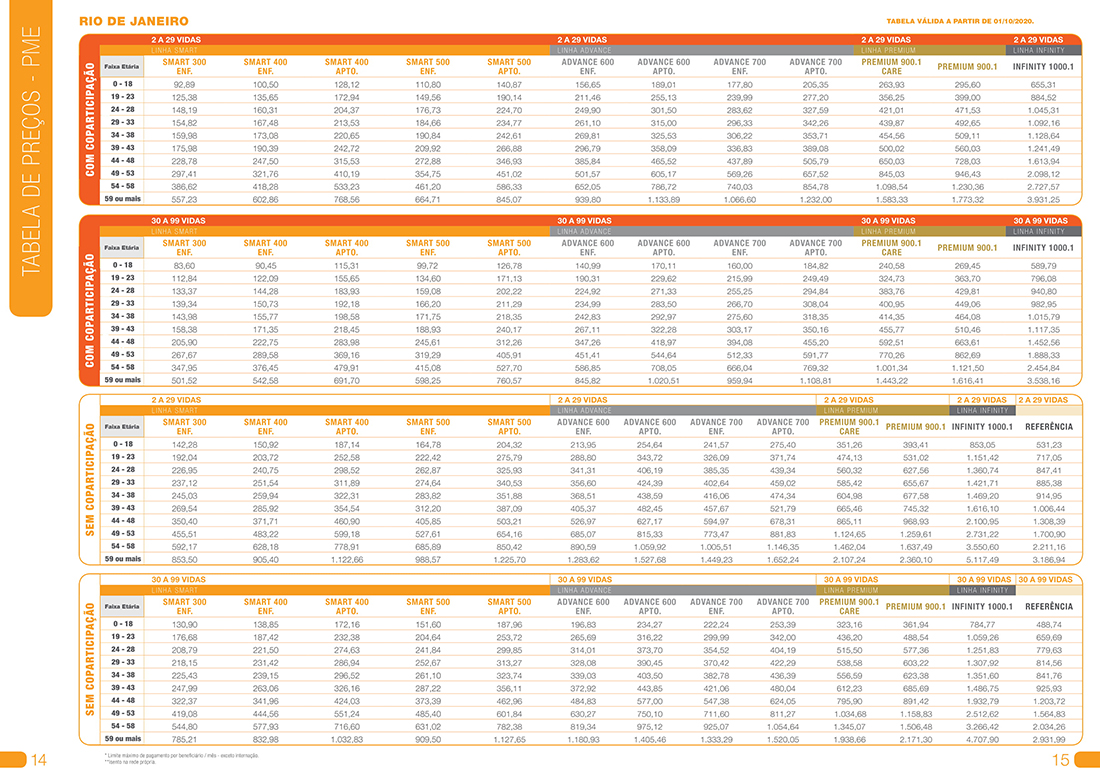Click the price value 1.020,51
The width and height of the screenshot is (1100, 778).
(664, 381)
